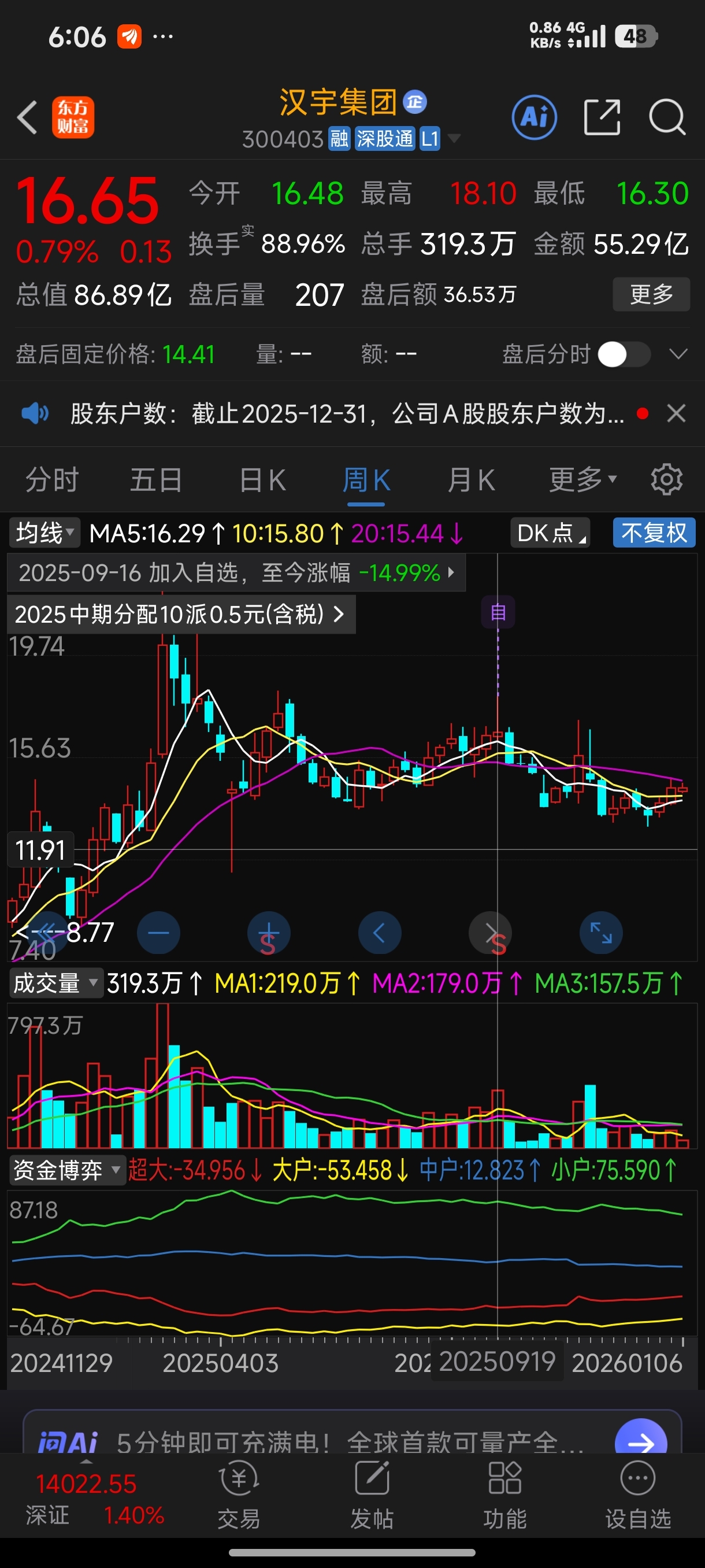Dismiss the shareholder news banner

[x=677, y=414]
